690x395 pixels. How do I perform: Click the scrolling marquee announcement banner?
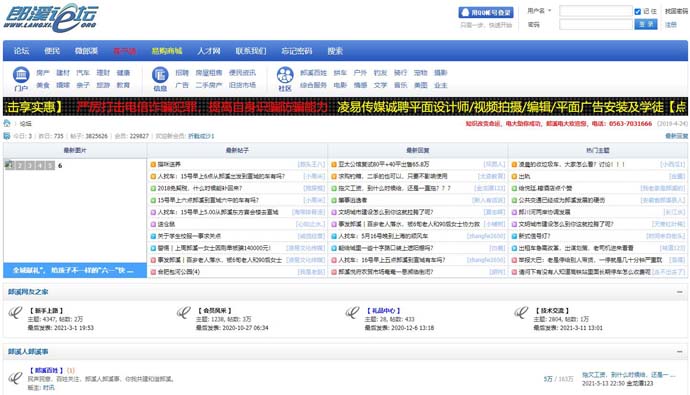[345, 106]
